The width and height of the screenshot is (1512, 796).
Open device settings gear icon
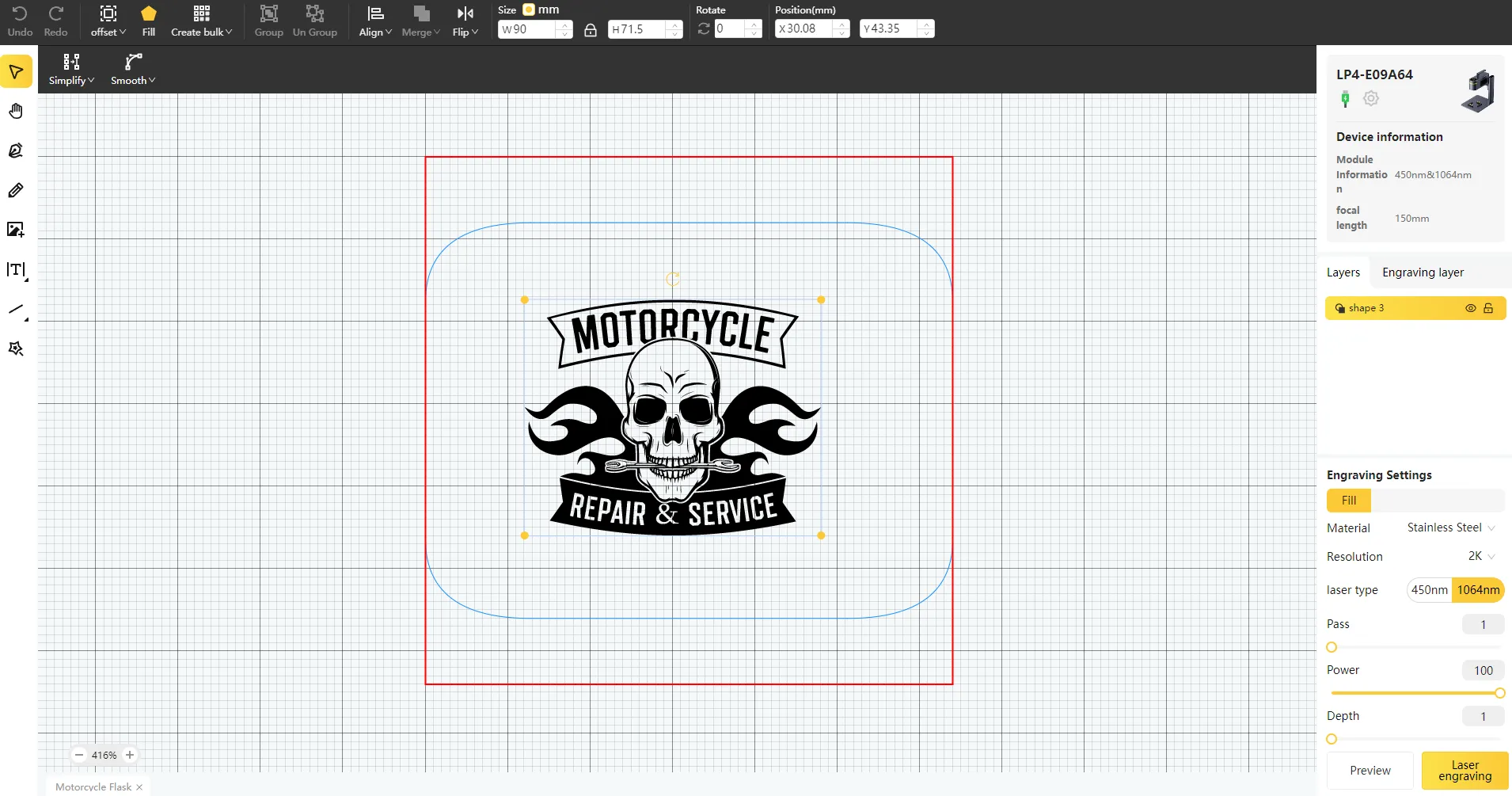point(1371,98)
